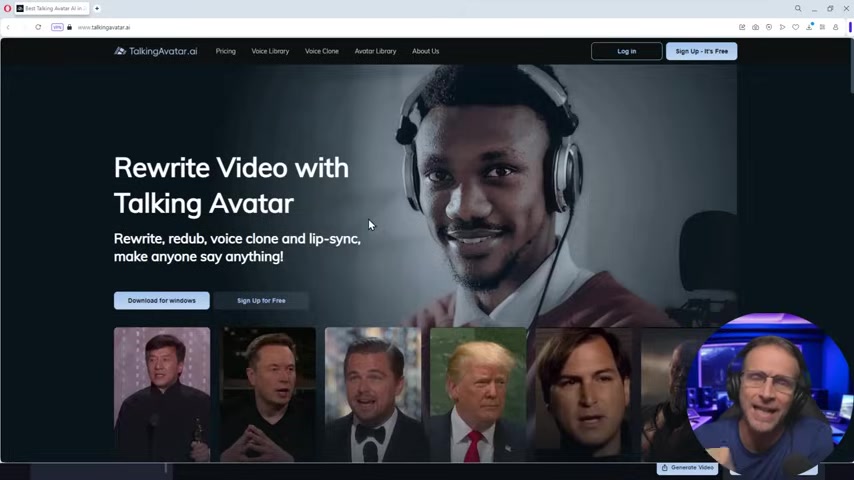Screen dimensions: 854x480
Task: Take a snapshot with camera icon
Action: 755,27
